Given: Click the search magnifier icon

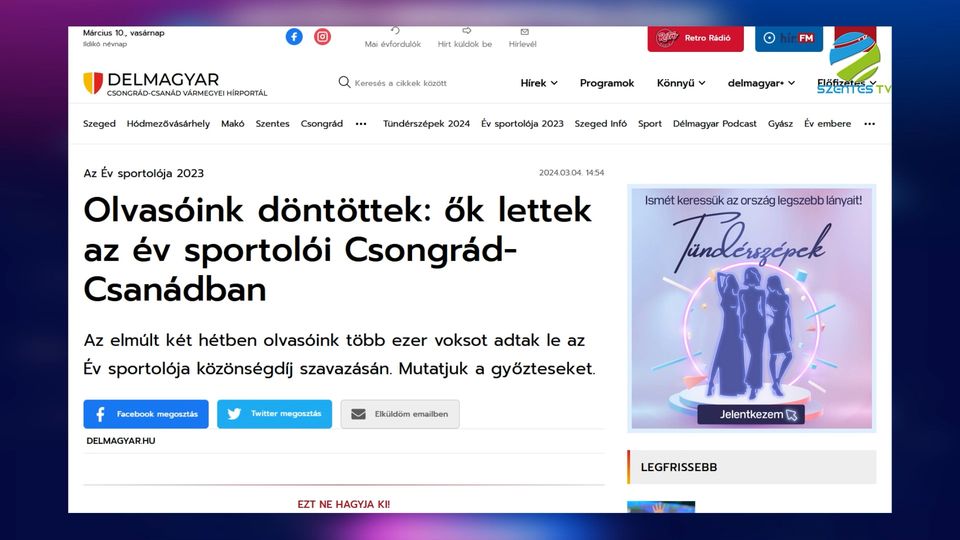Looking at the screenshot, I should [344, 83].
